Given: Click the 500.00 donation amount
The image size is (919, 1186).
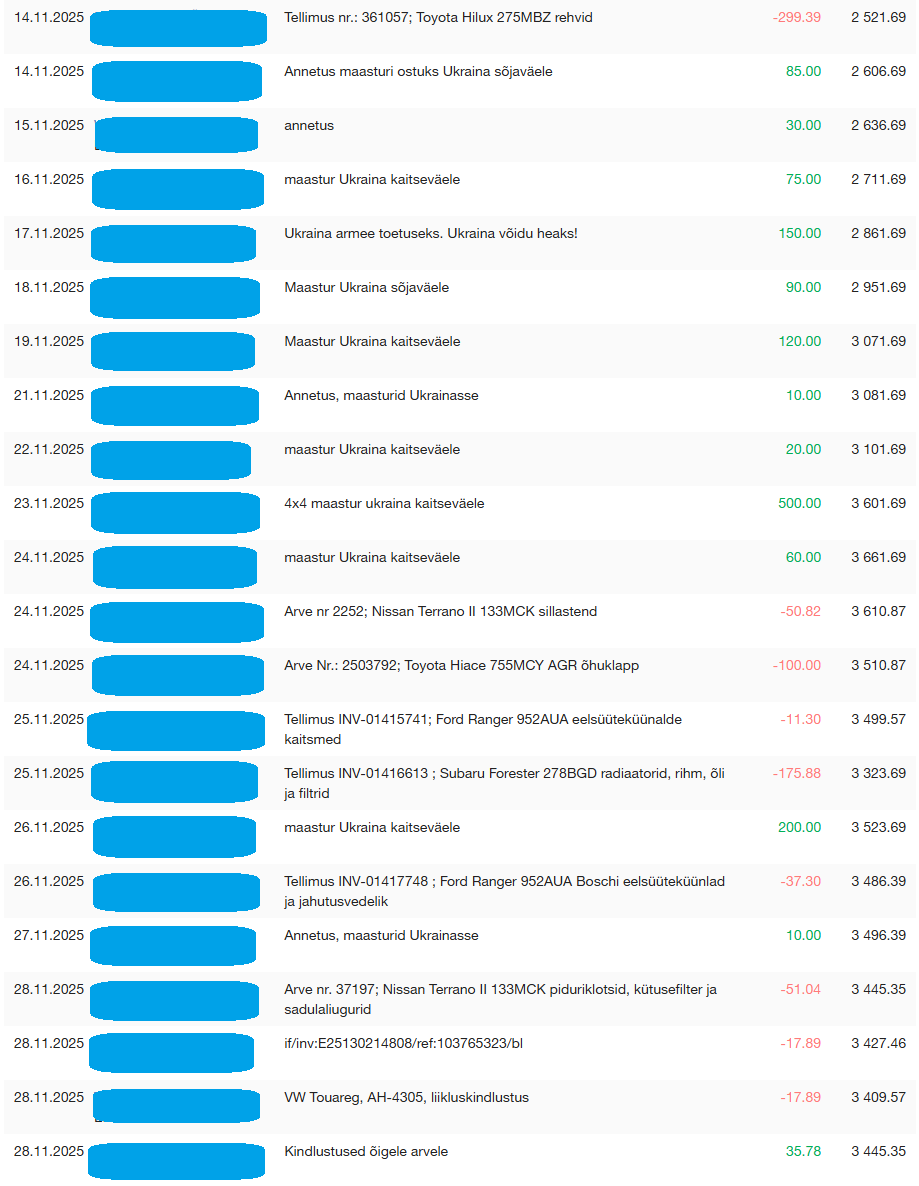Looking at the screenshot, I should (x=799, y=504).
